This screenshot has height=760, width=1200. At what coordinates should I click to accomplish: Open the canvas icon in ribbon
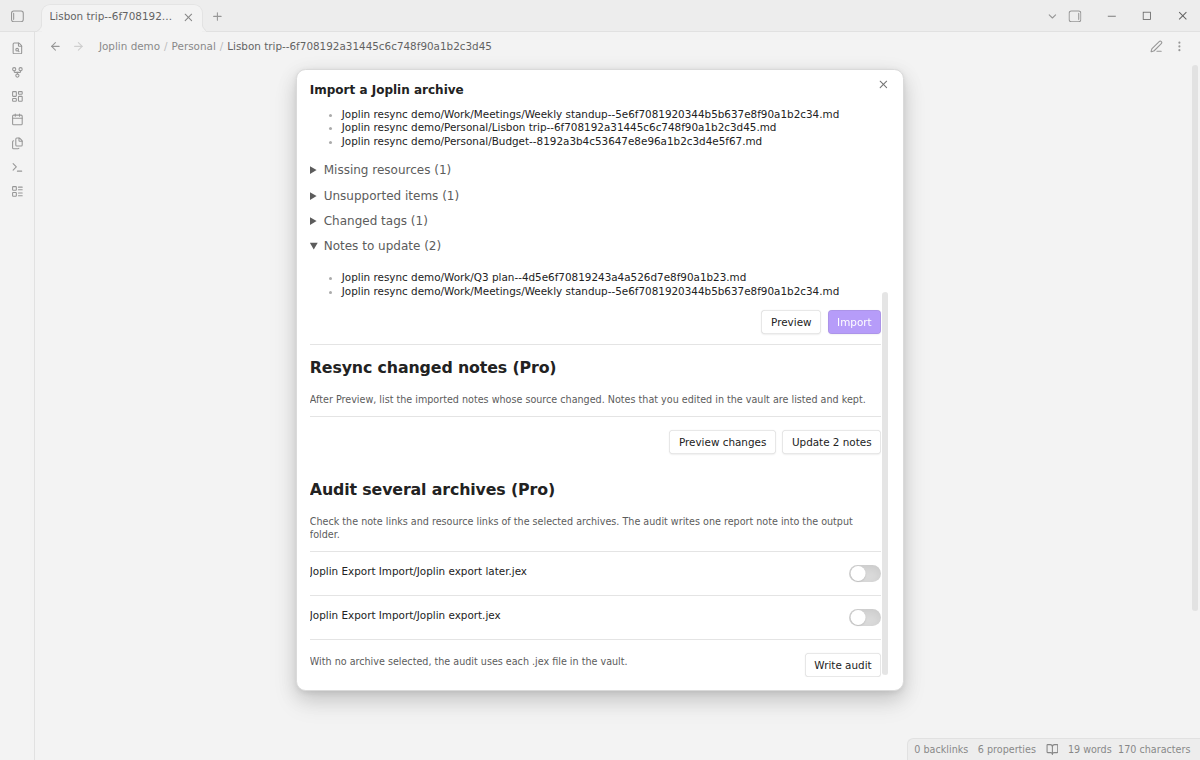17,96
